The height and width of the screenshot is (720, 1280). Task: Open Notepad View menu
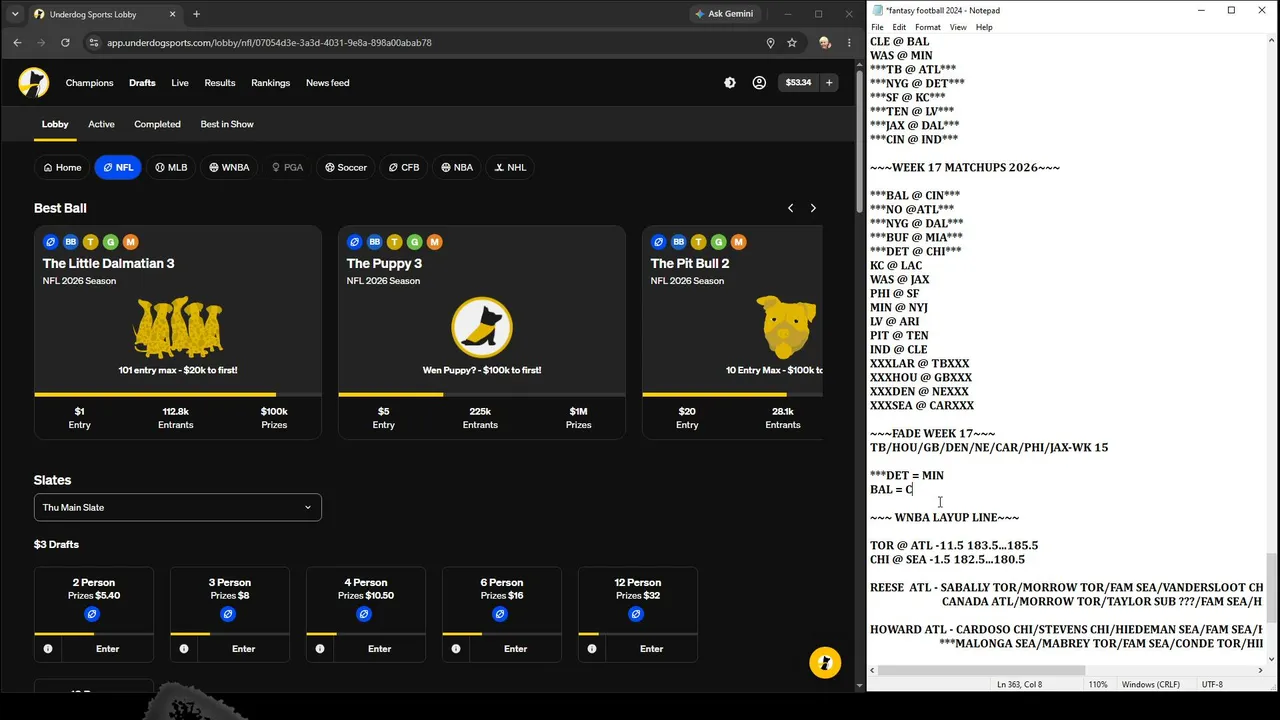click(958, 27)
